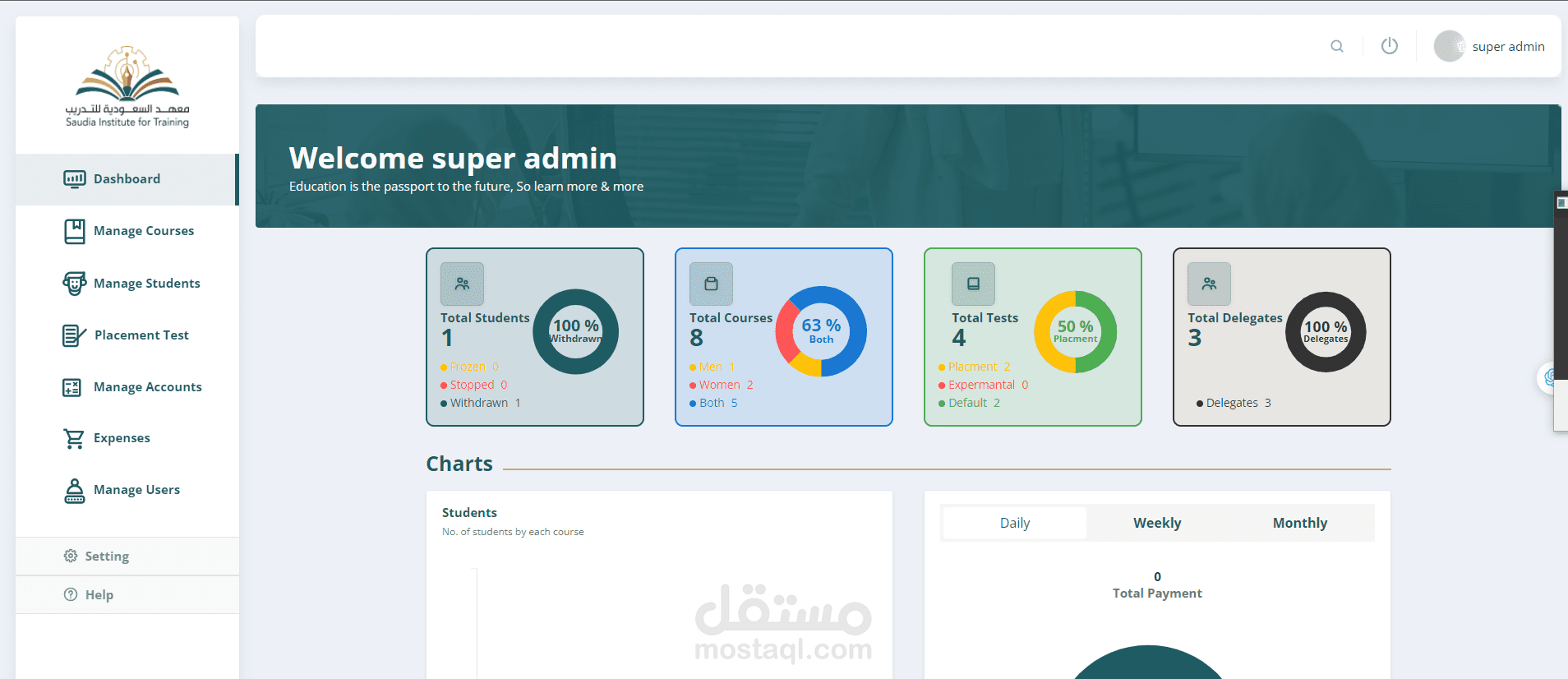
Task: Click the Manage Students face icon
Action: [x=74, y=284]
